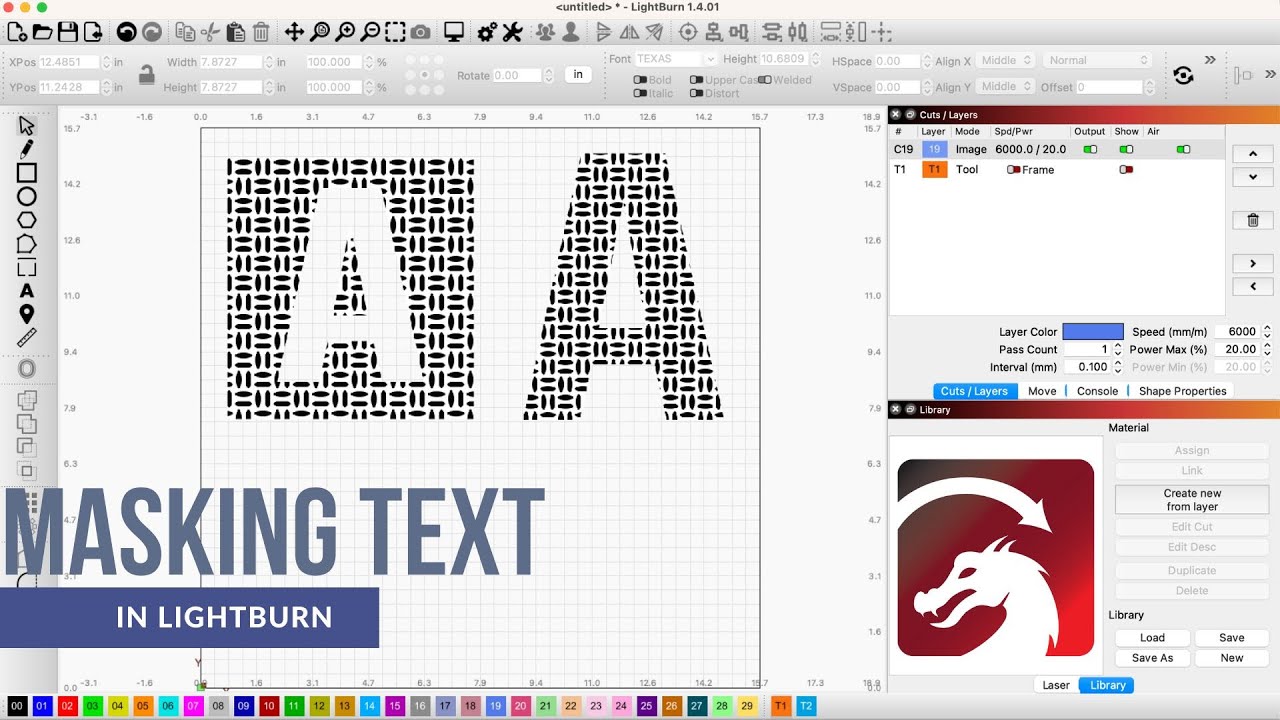Click the Cut scissors icon
This screenshot has height=720, width=1280.
tap(209, 33)
